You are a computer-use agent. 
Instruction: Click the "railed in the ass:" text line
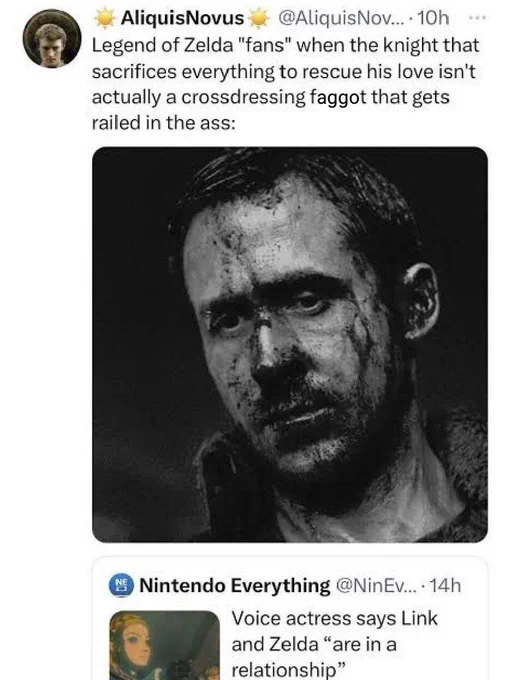[164, 123]
